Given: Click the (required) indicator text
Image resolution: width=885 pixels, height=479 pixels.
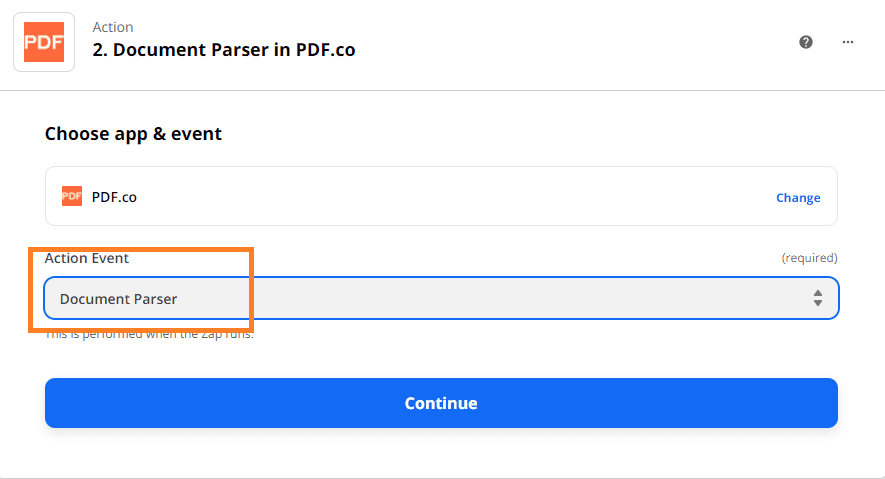Looking at the screenshot, I should click(x=809, y=258).
